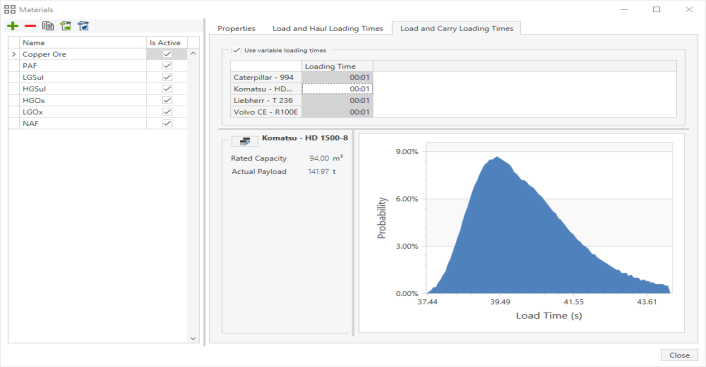
Task: Click the Materials window grid icon
Action: click(10, 9)
